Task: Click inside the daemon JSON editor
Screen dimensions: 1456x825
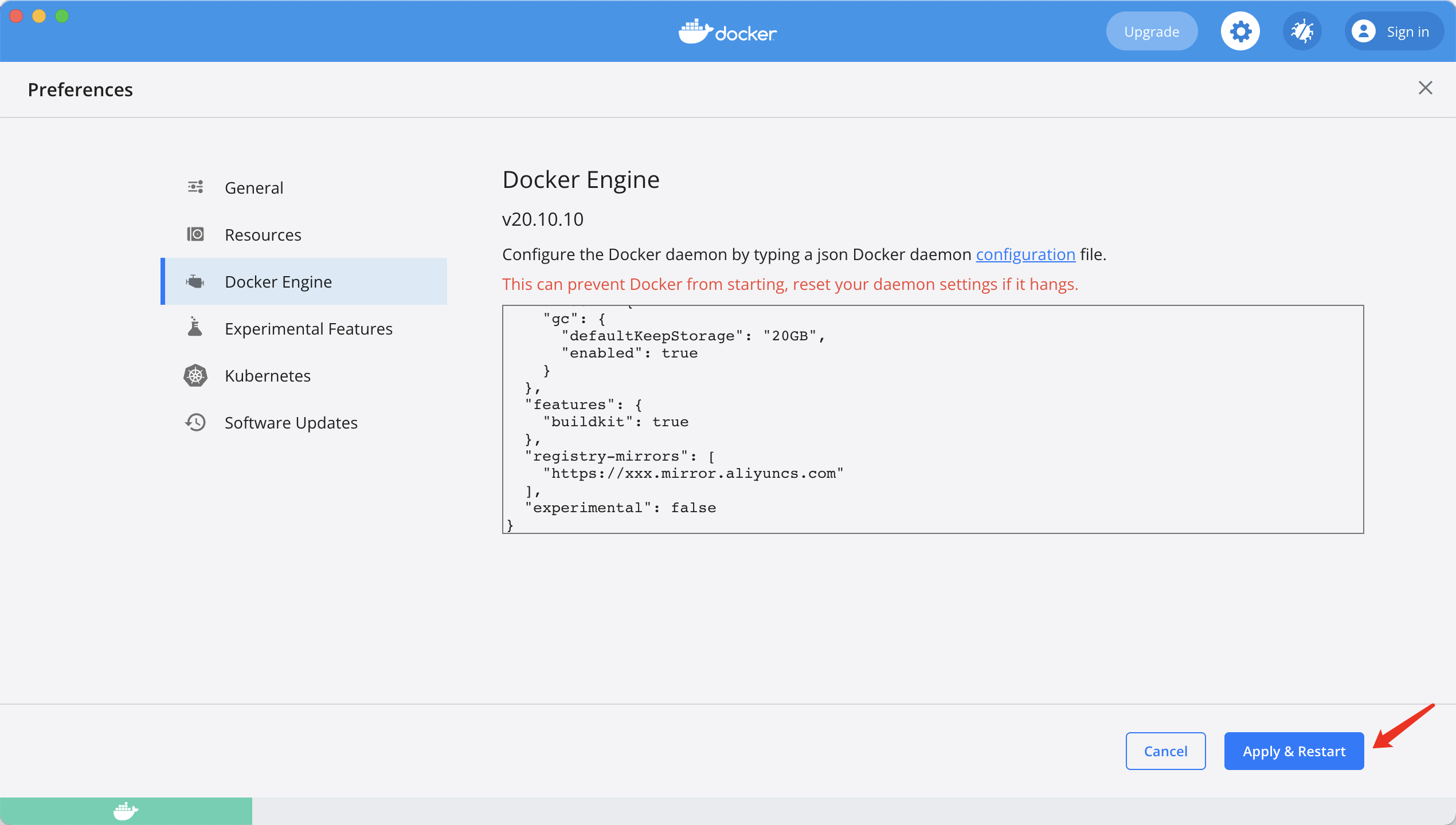Action: [933, 419]
